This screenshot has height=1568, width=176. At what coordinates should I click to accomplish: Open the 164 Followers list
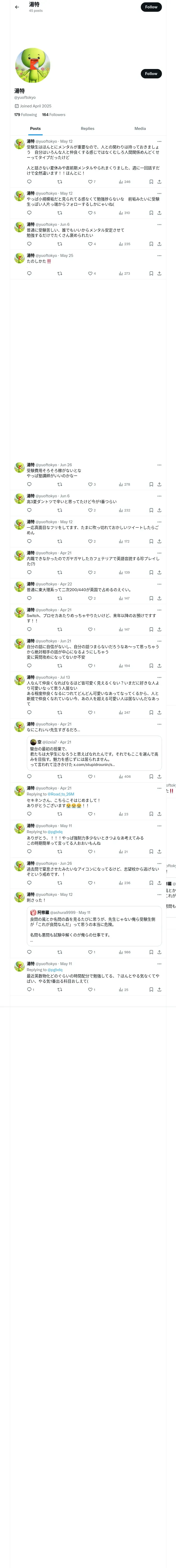(53, 114)
